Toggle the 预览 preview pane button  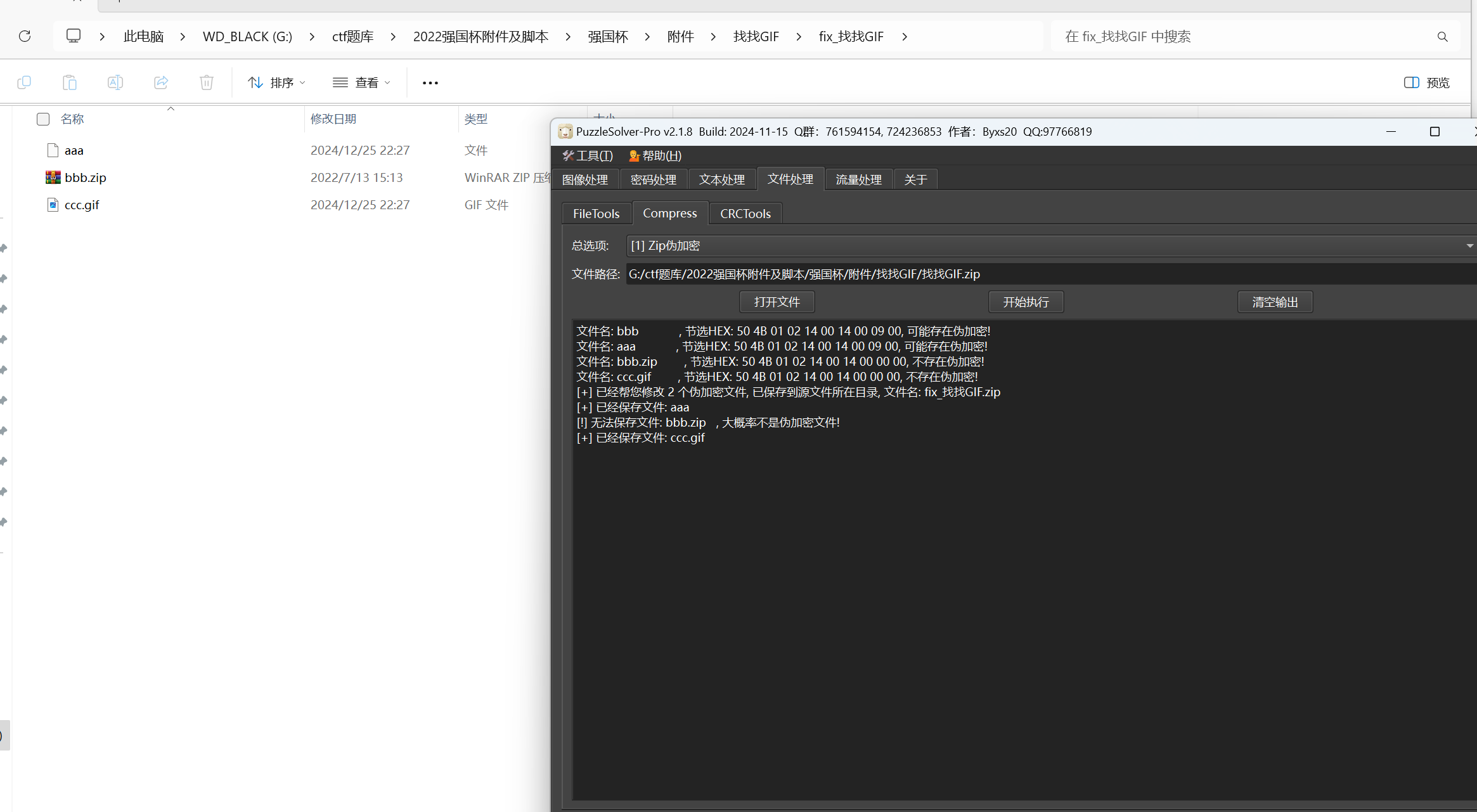pyautogui.click(x=1426, y=82)
